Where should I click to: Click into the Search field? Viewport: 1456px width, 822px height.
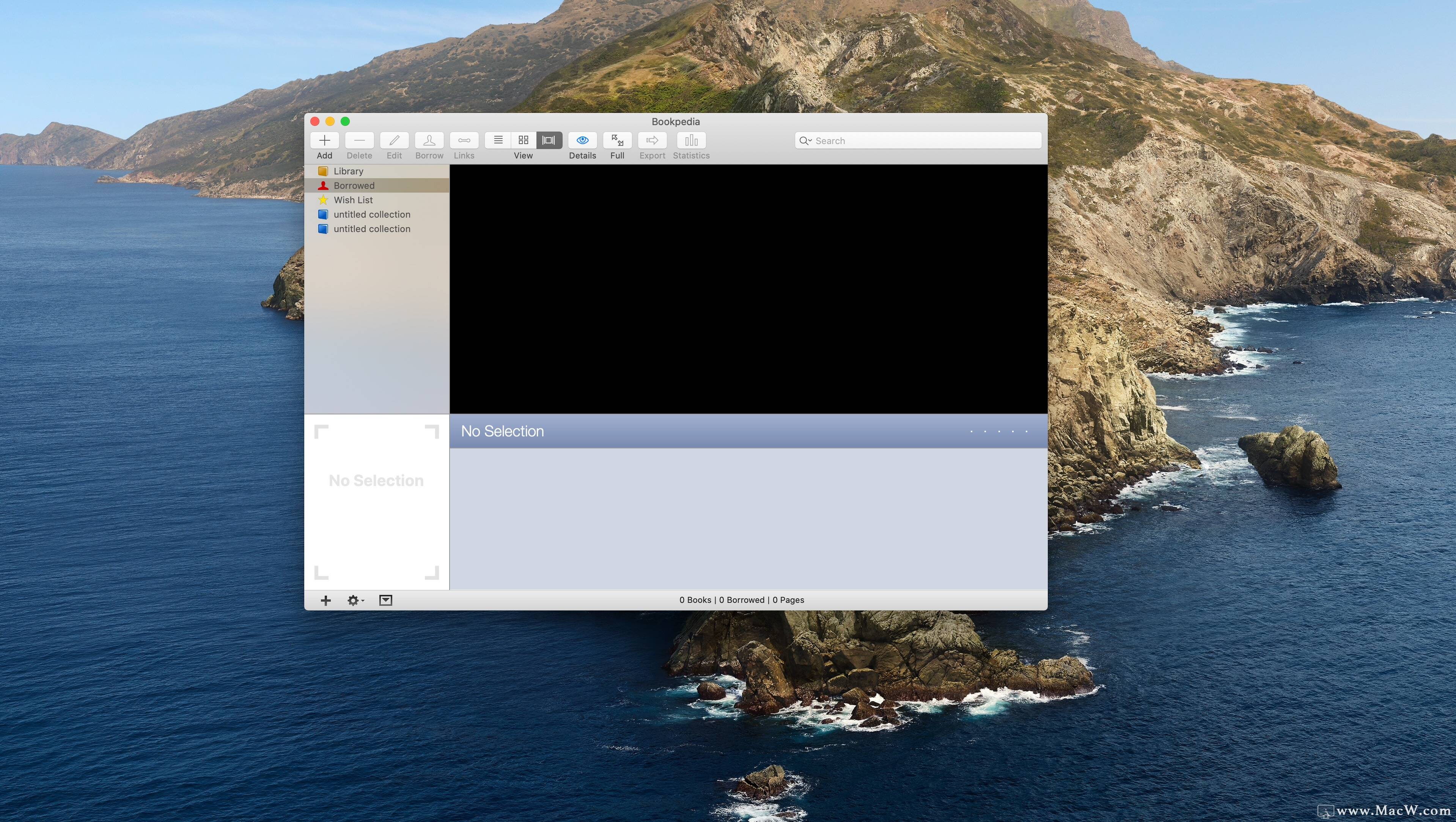tap(918, 141)
